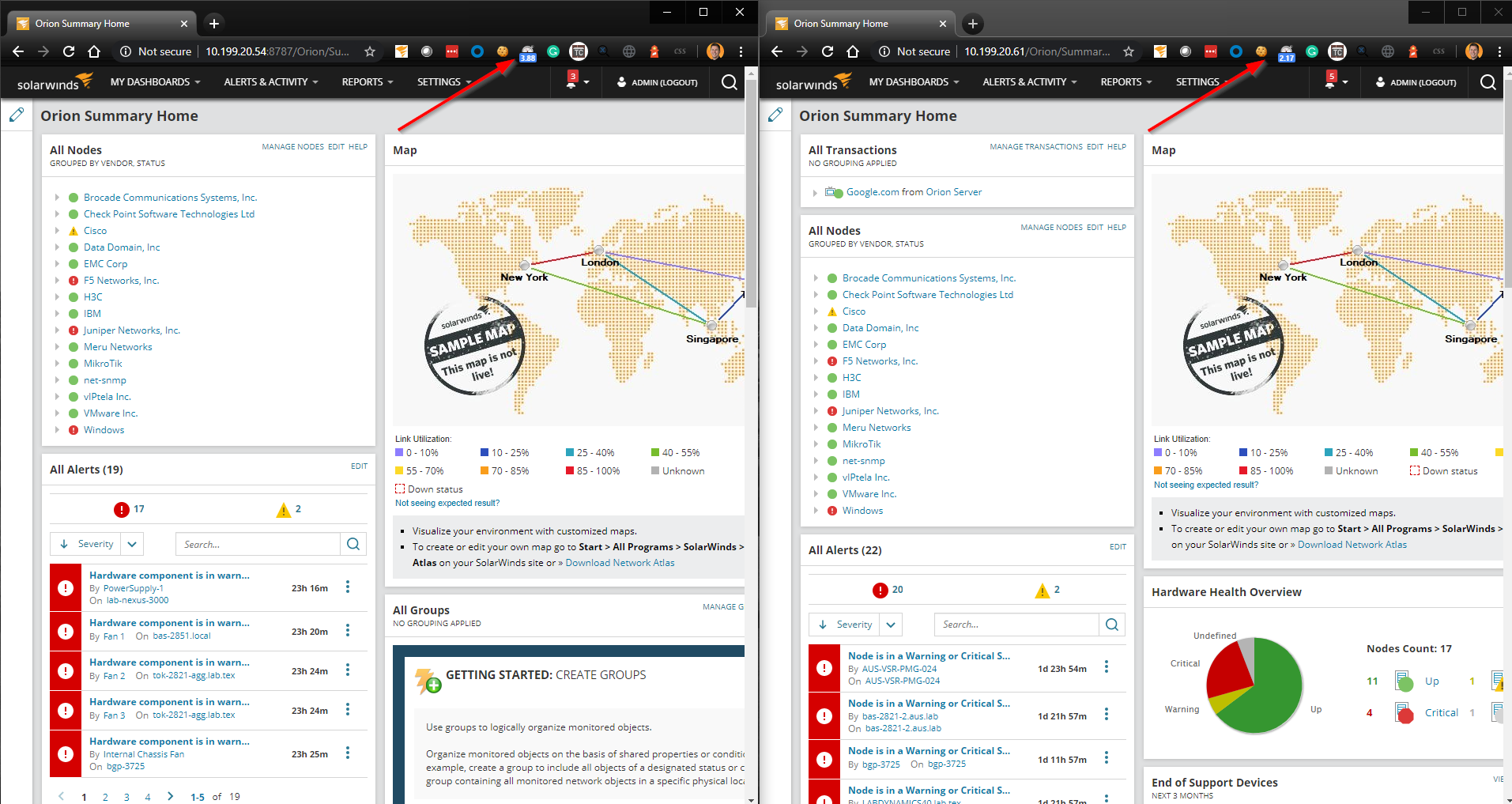Go to next page of left alerts list
Viewport: 1512px width, 804px height.
click(170, 796)
